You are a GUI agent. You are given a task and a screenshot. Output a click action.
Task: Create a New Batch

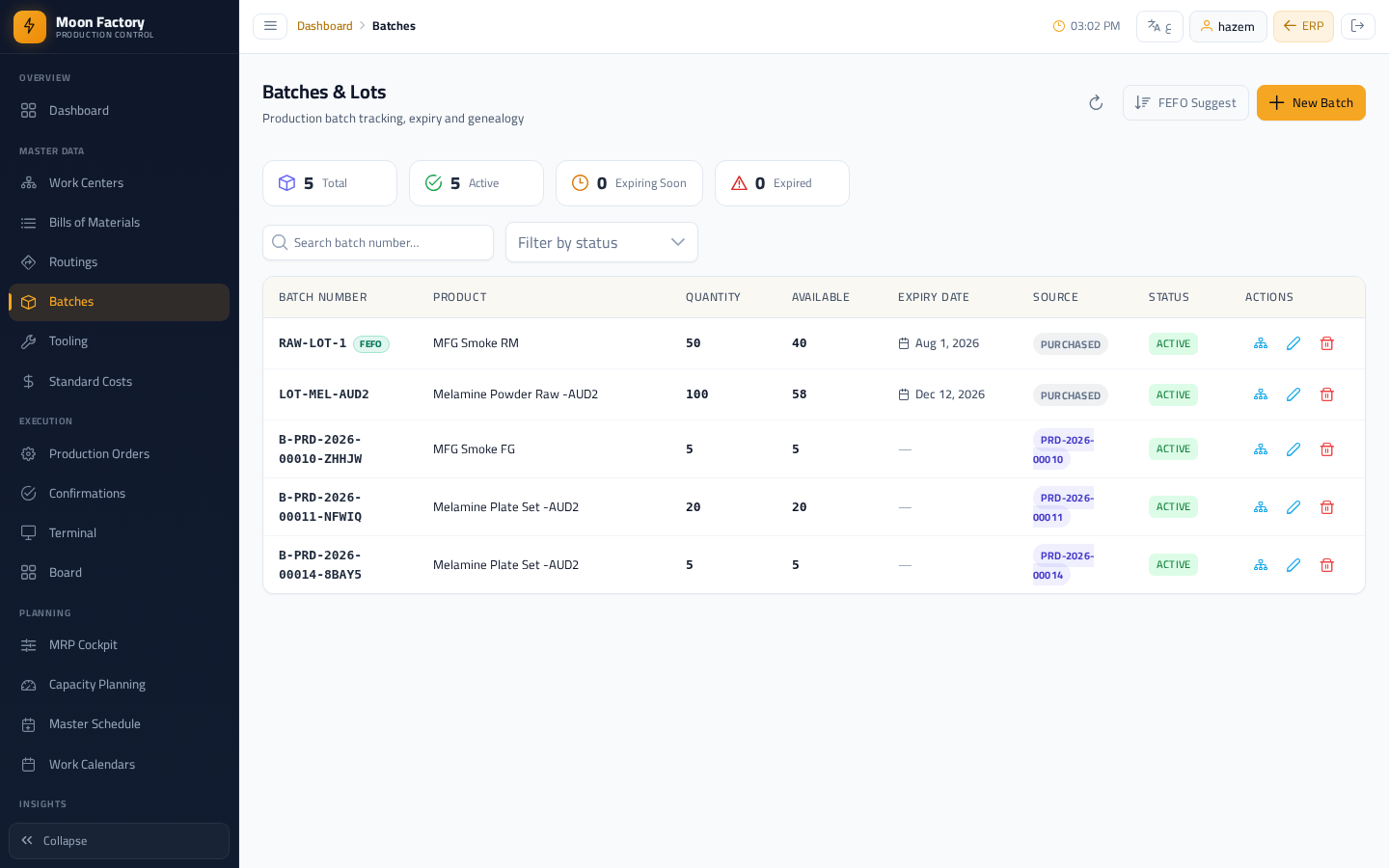[x=1311, y=103]
